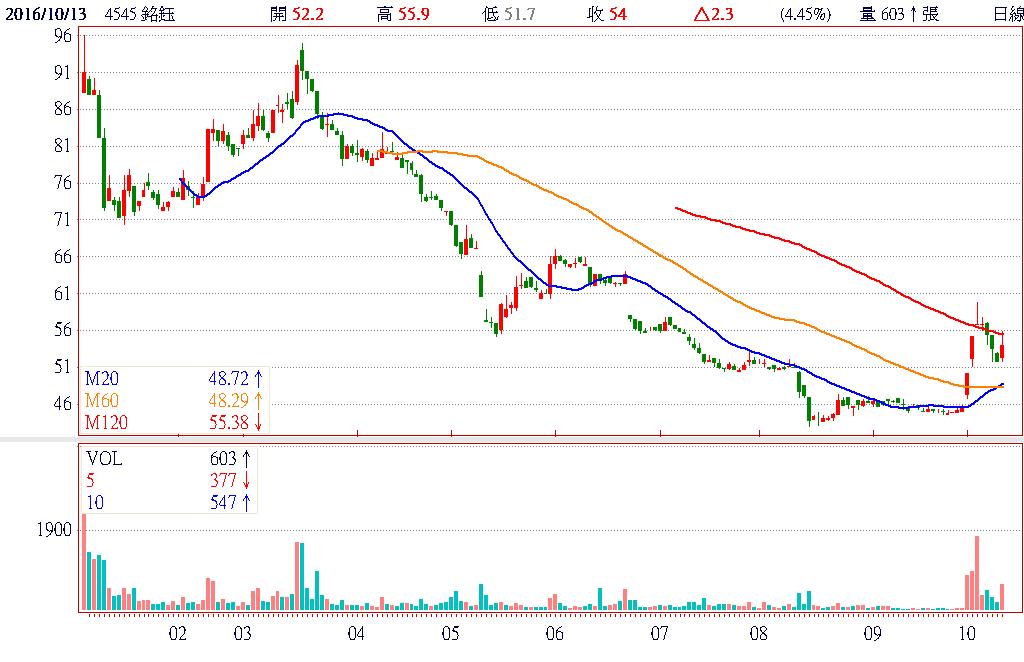Click the red △2.3 price change indicator

715,13
